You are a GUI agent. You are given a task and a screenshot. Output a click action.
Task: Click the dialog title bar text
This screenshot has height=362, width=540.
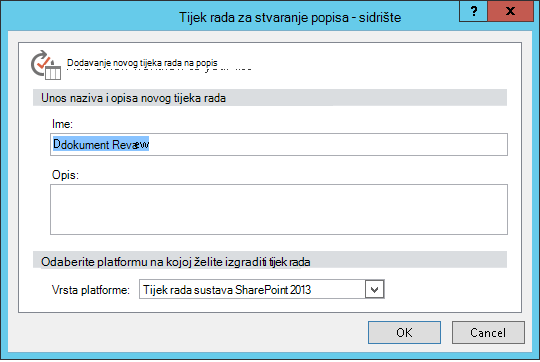[290, 17]
